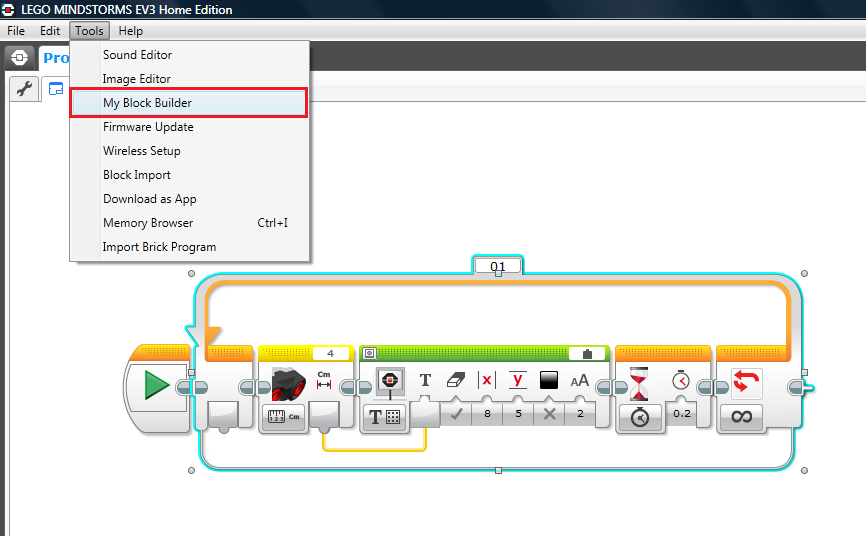866x536 pixels.
Task: Open Memory Browser
Action: [189, 223]
